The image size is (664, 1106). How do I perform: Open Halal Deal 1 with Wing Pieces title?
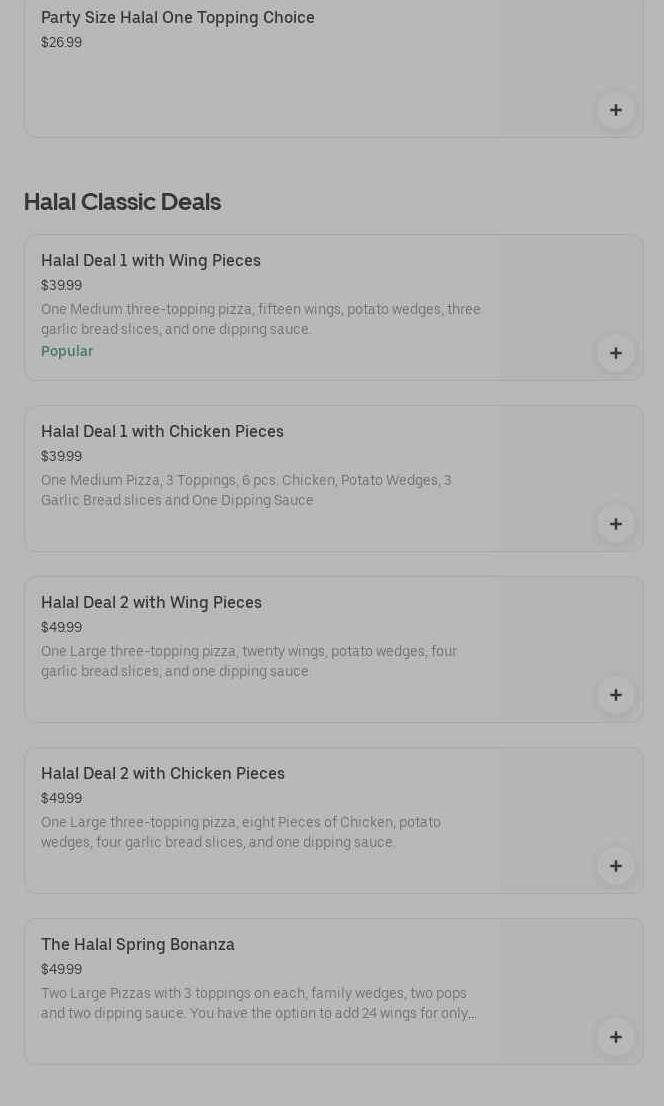(x=151, y=260)
